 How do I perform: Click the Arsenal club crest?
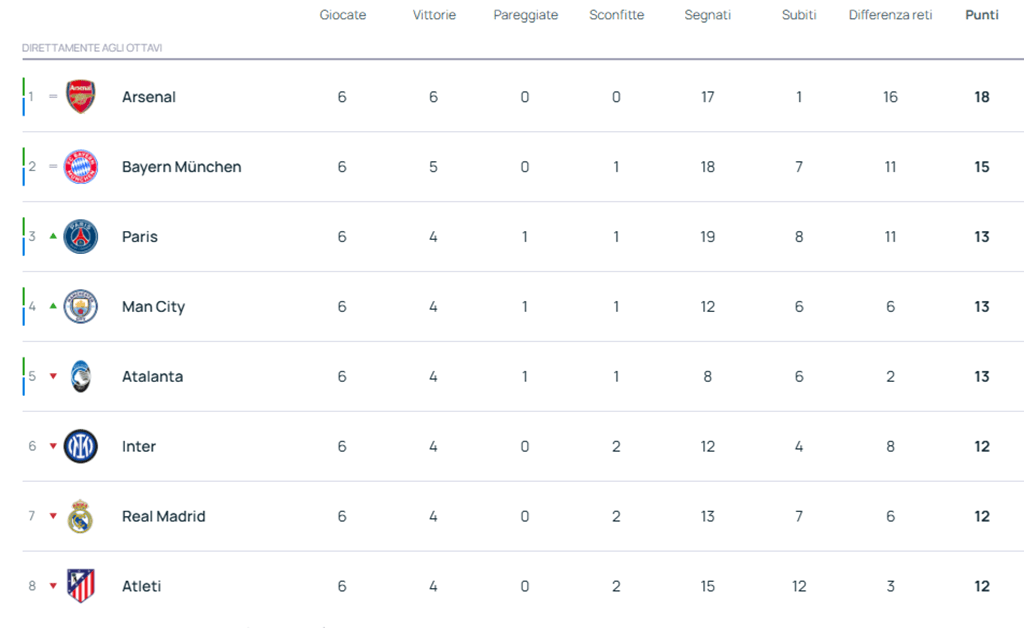point(81,97)
